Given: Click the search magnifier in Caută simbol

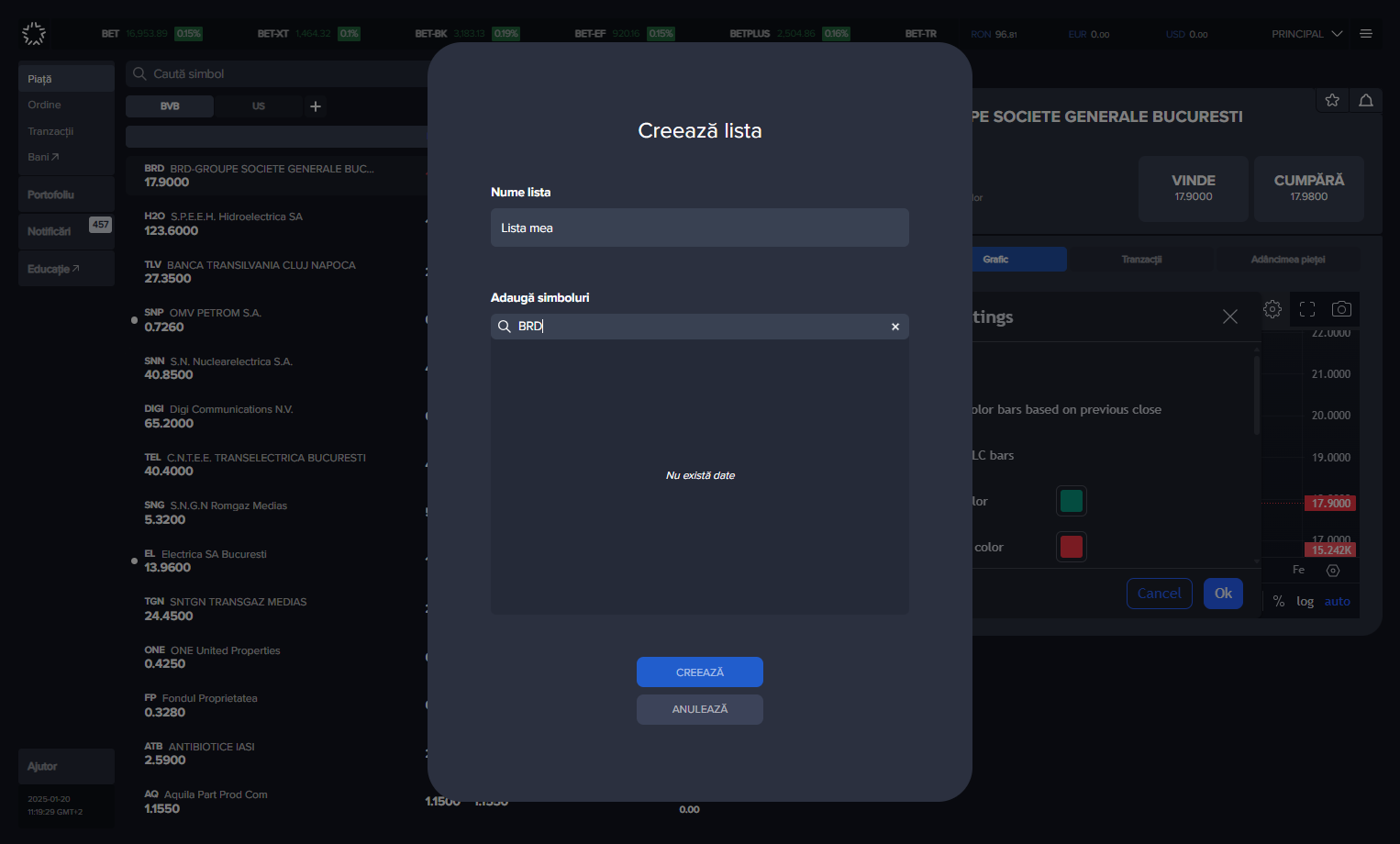Looking at the screenshot, I should click(139, 73).
